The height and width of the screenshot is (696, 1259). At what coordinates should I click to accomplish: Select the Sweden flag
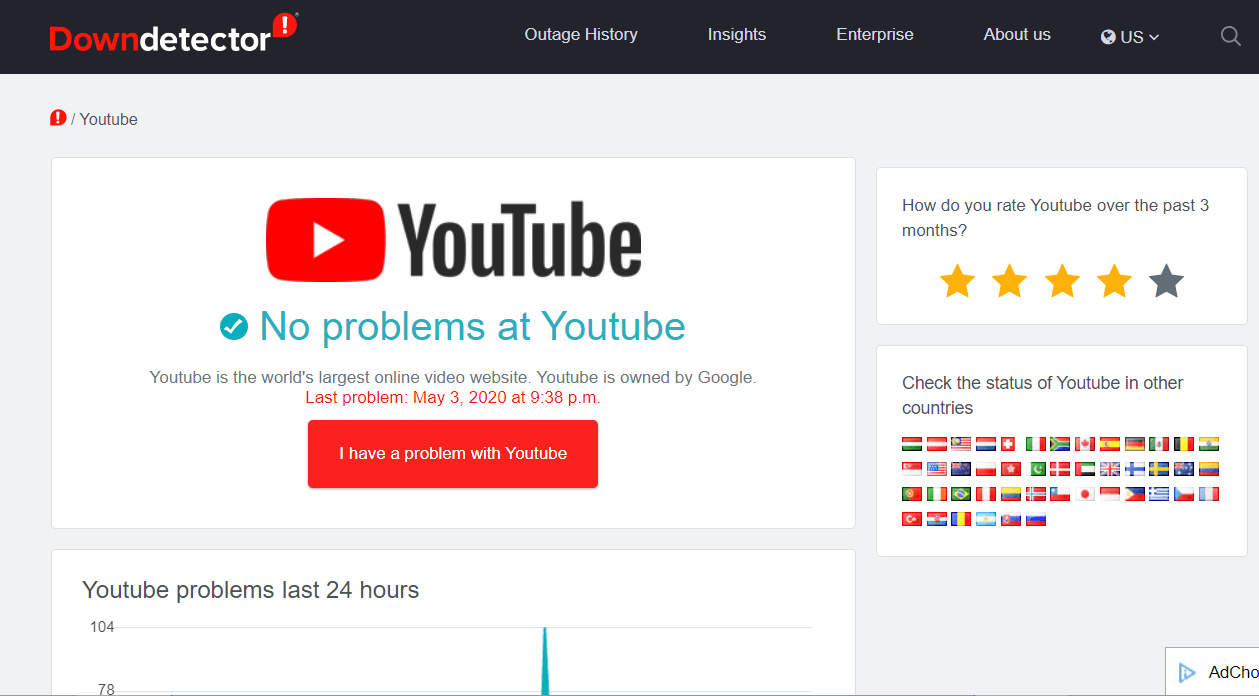[x=1159, y=469]
